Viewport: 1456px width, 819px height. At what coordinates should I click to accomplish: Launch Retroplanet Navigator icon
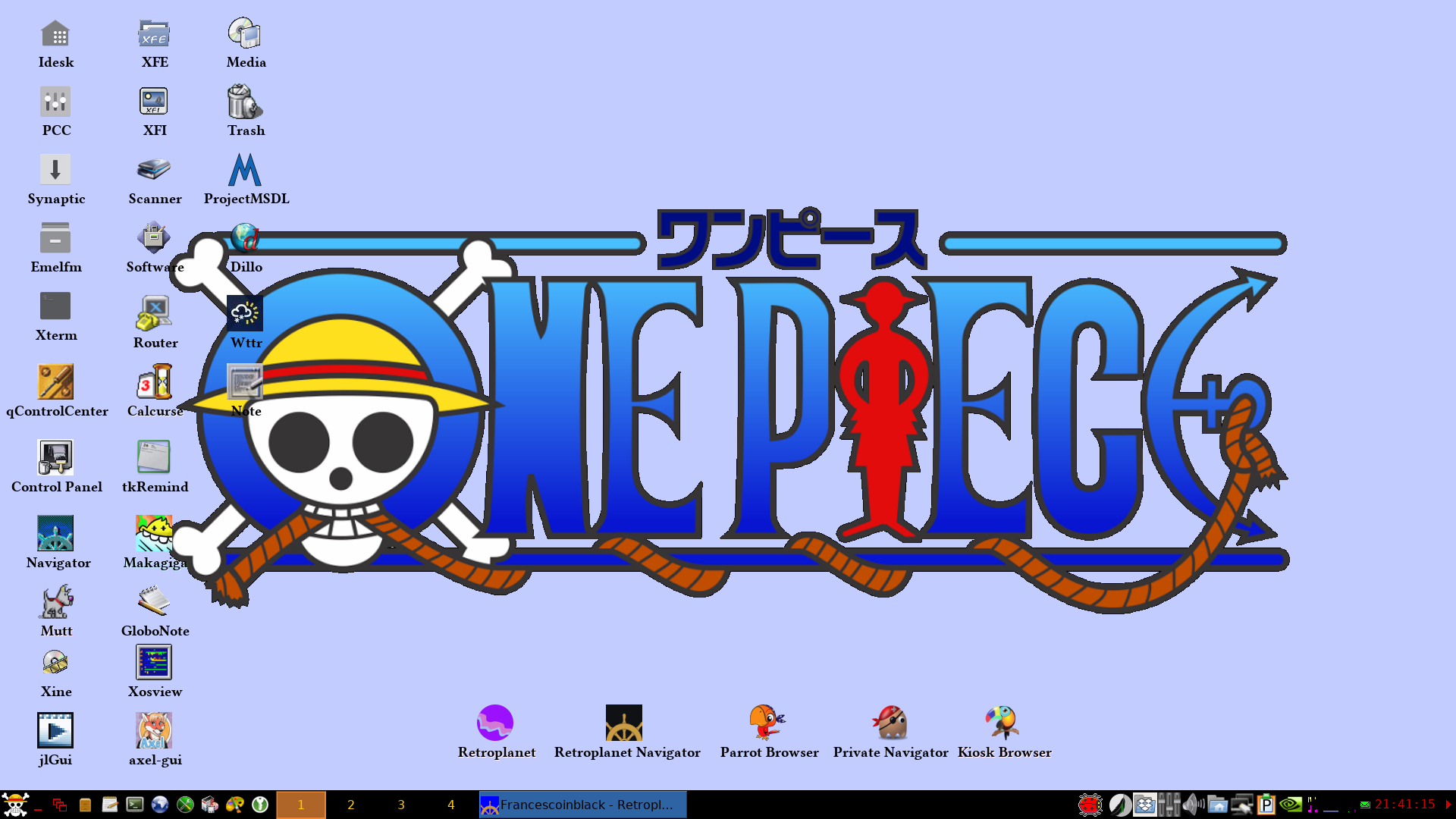pyautogui.click(x=624, y=723)
